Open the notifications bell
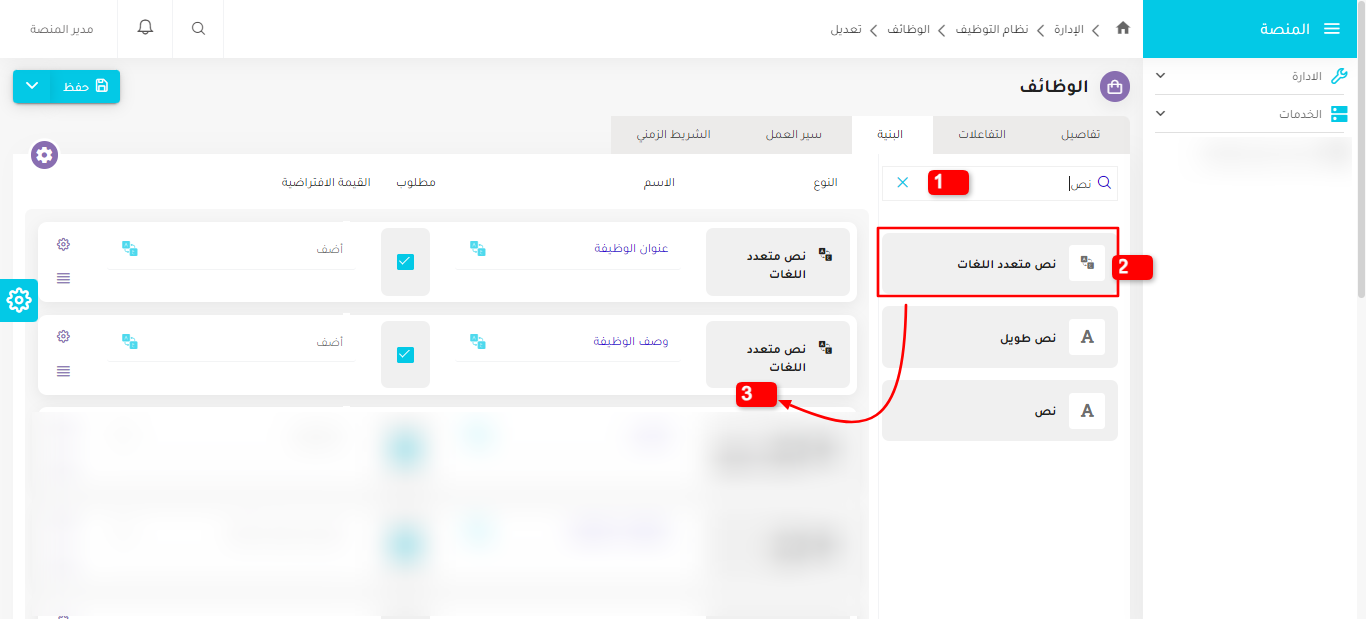The image size is (1366, 619). [x=144, y=28]
